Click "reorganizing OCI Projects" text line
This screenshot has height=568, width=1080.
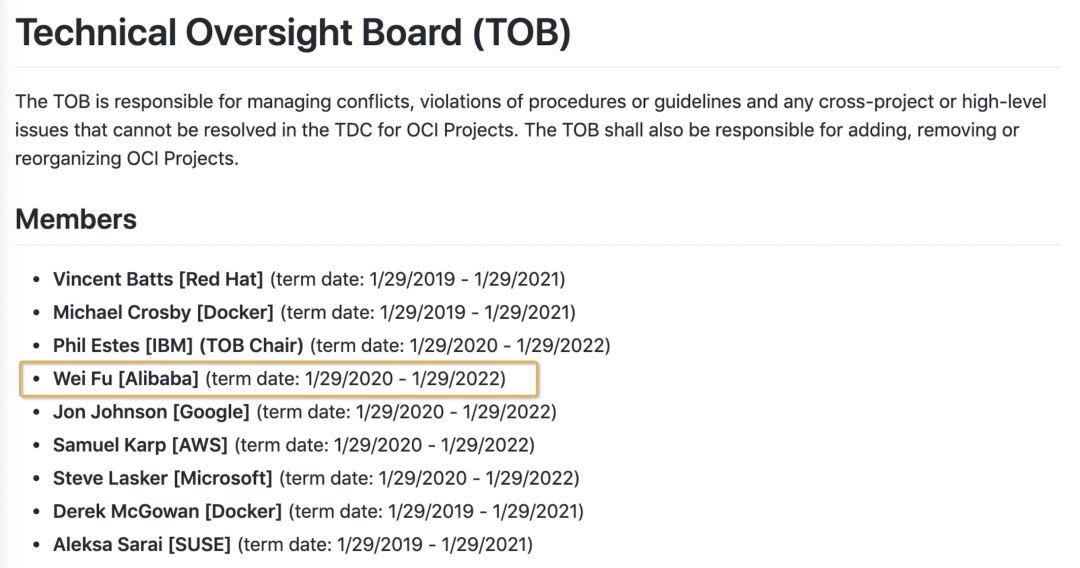click(x=127, y=158)
